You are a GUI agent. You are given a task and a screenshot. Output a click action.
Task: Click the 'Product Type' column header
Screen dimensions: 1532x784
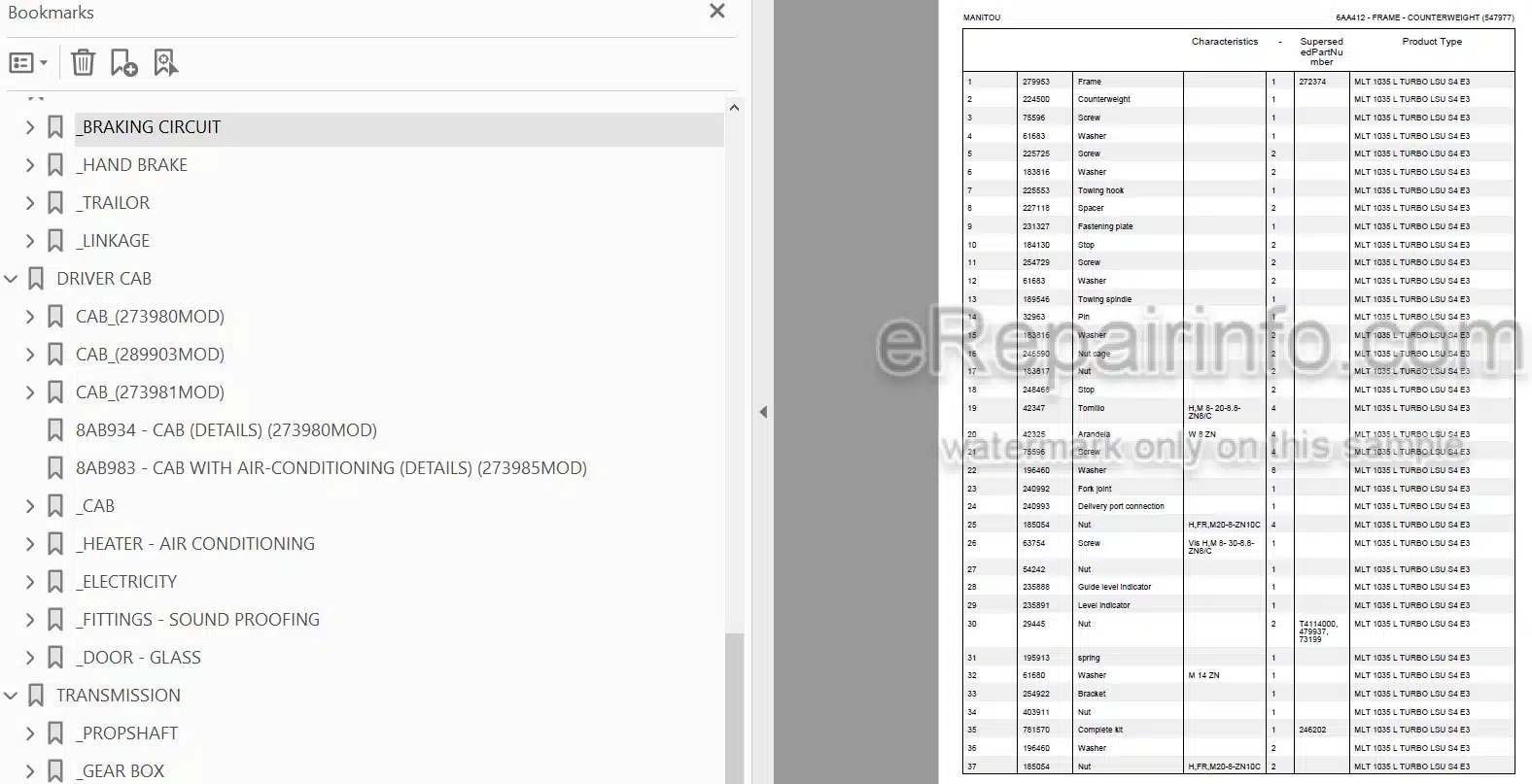coord(1432,42)
